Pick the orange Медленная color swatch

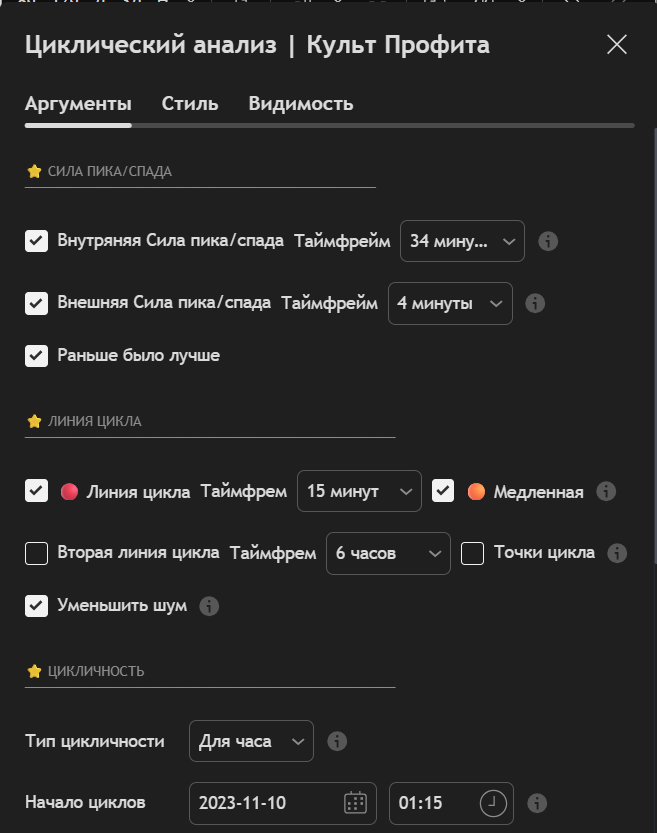476,491
